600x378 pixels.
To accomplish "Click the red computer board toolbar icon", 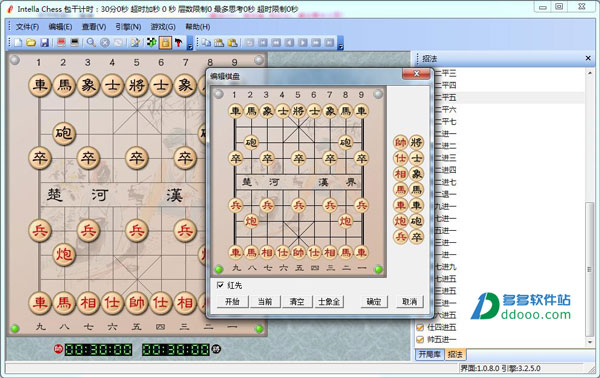I will point(61,42).
